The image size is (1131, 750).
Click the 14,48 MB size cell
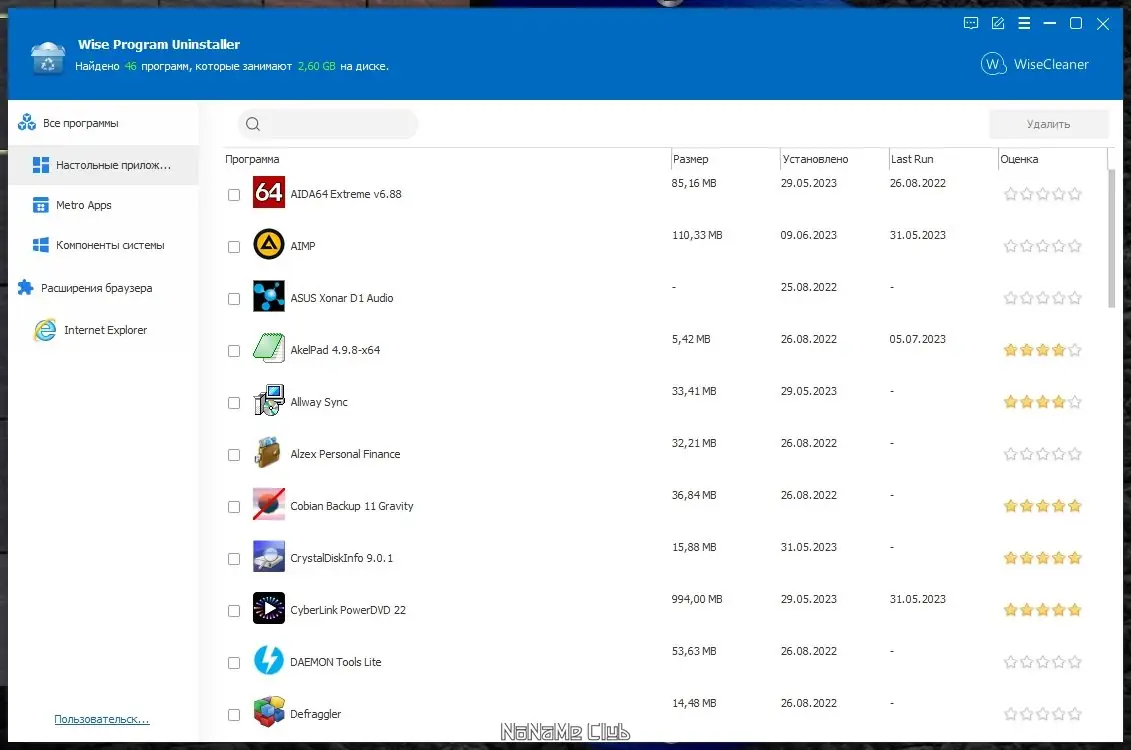694,703
